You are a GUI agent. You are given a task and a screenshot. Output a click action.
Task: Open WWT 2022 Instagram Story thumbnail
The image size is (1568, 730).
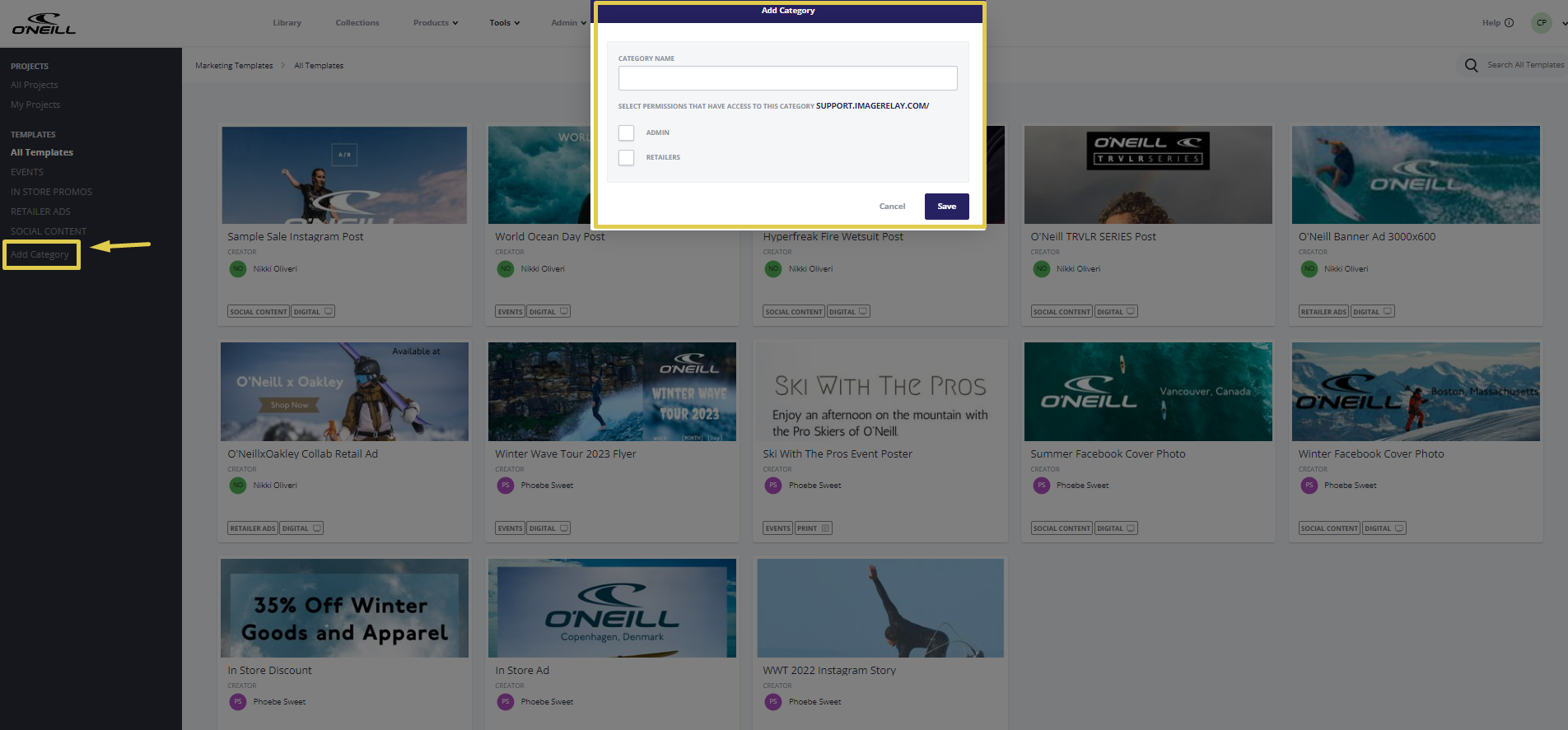pos(880,608)
